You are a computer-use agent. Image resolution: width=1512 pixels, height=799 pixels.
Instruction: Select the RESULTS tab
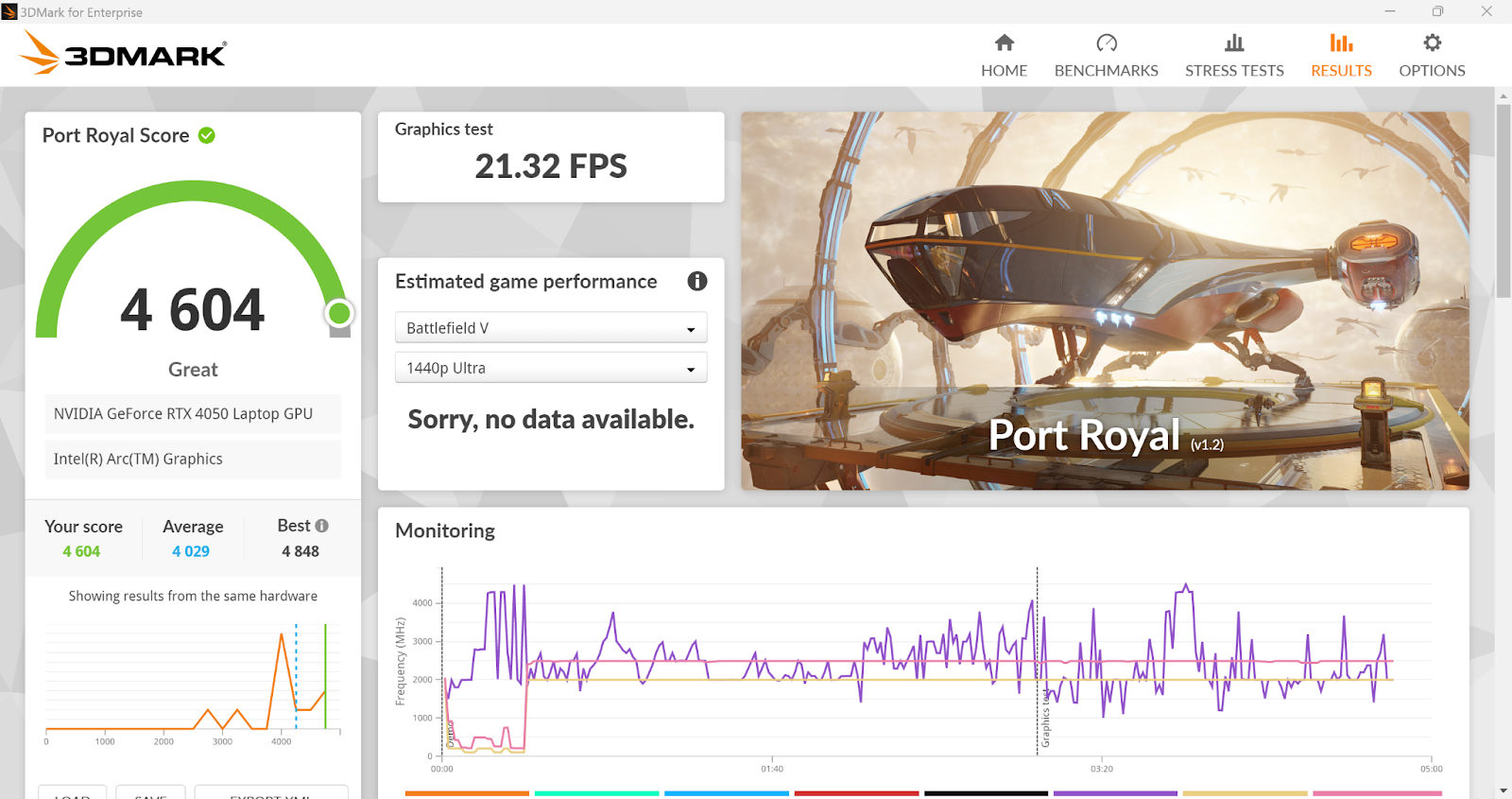(x=1341, y=56)
